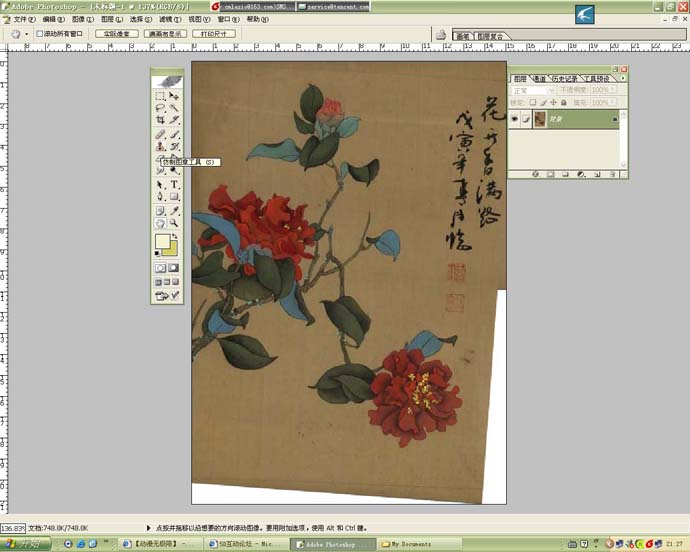This screenshot has height=552, width=690.
Task: Select the Magic Wand tool
Action: tap(174, 108)
